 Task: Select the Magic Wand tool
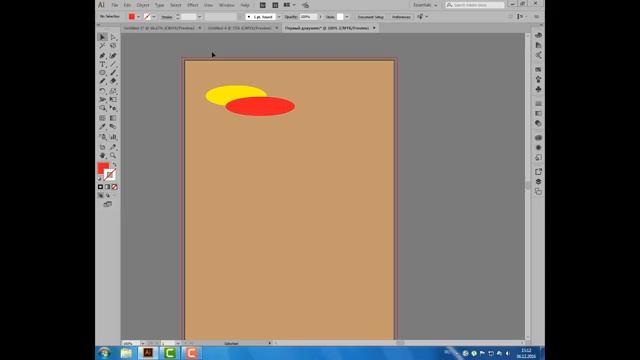102,45
